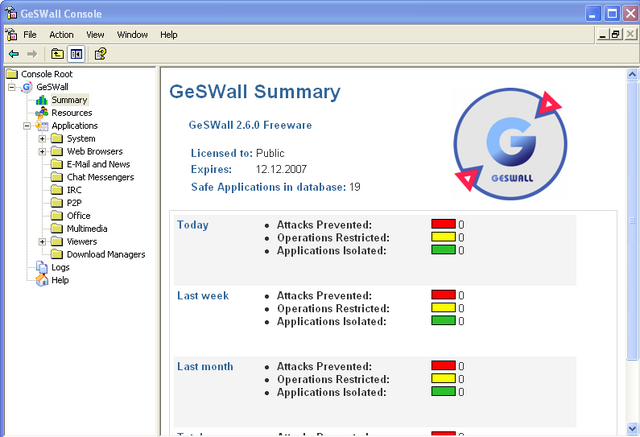The image size is (640, 437).
Task: Click the Logs documents icon
Action: click(x=42, y=267)
